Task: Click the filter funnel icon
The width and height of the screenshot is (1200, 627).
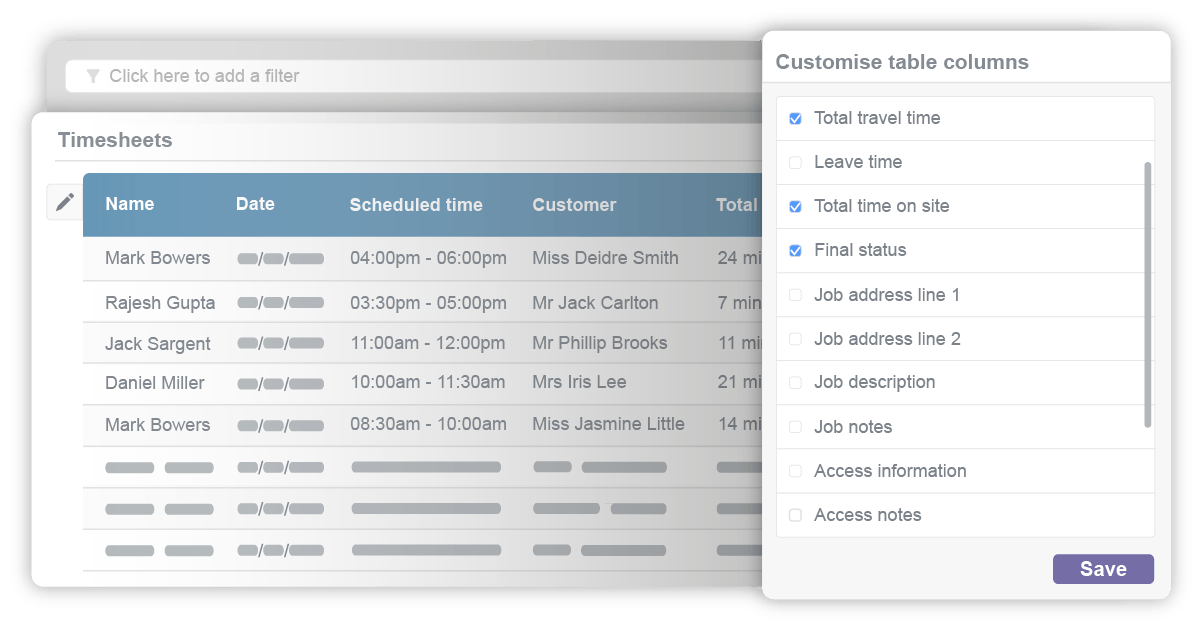Action: tap(93, 75)
